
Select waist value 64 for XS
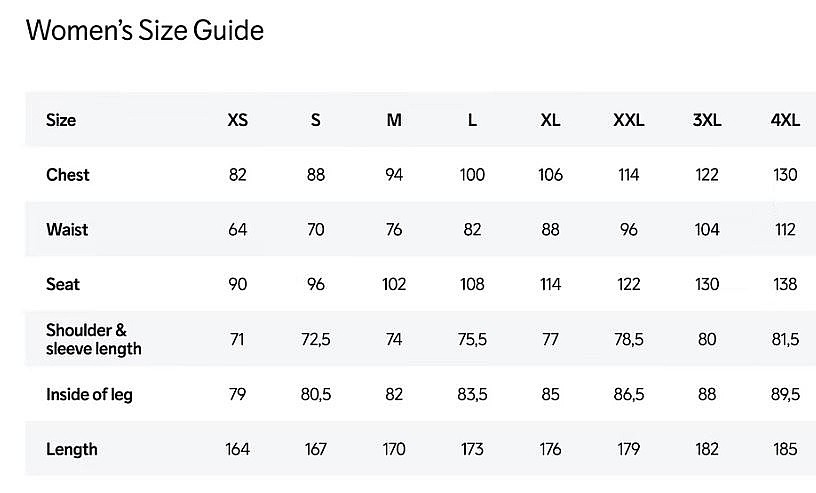237,230
